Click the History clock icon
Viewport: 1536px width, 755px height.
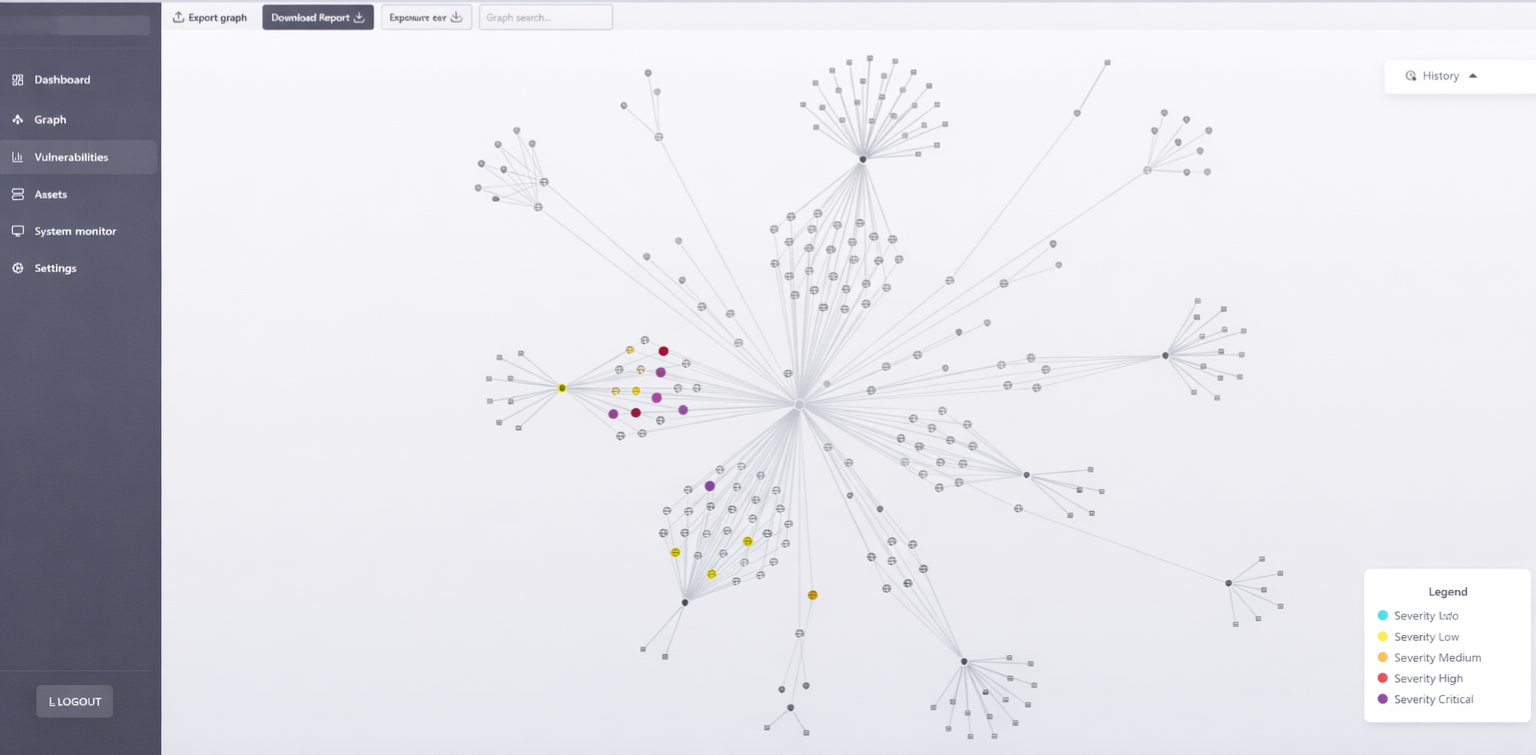click(x=1411, y=75)
